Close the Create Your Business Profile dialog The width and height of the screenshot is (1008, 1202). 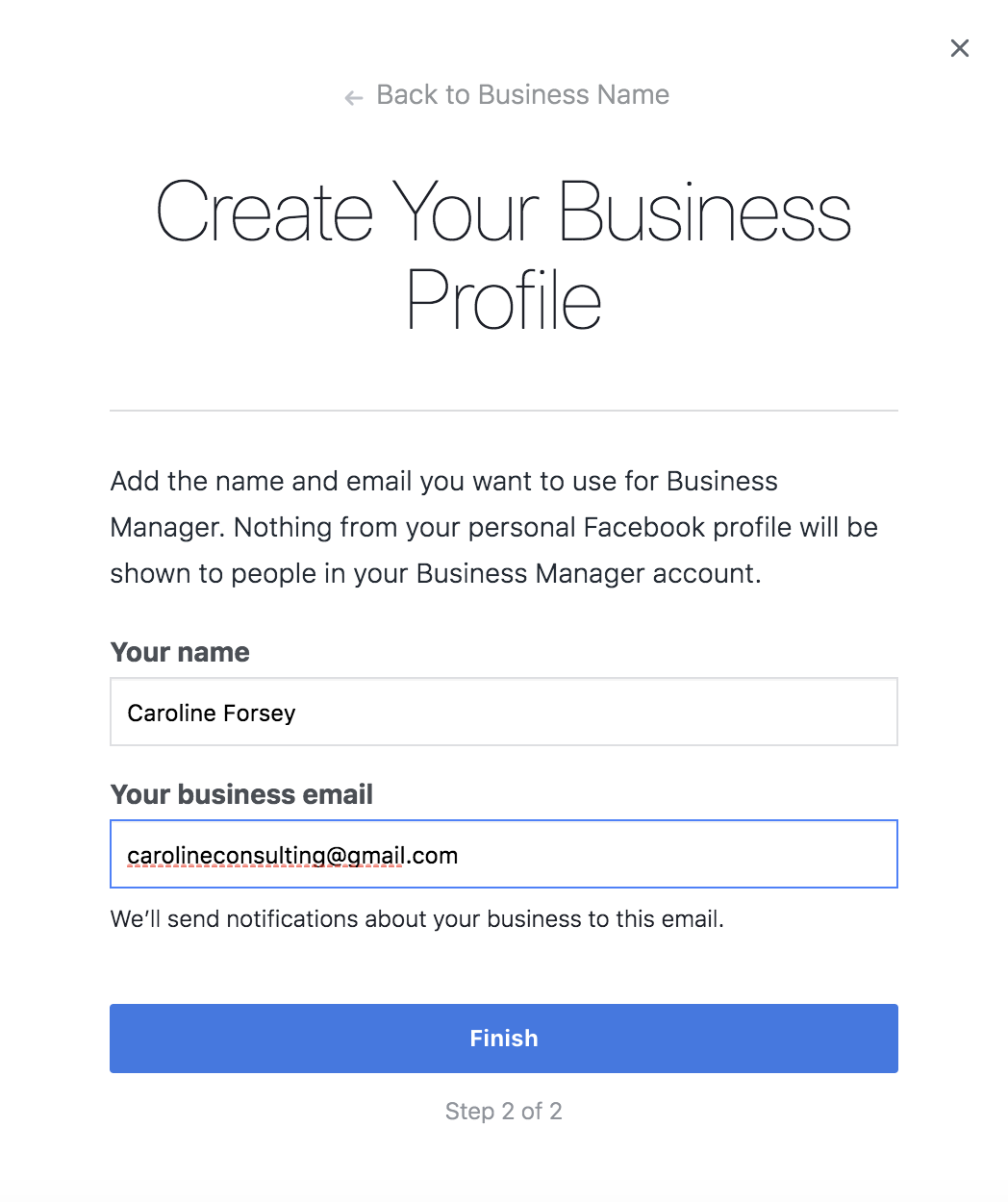959,48
